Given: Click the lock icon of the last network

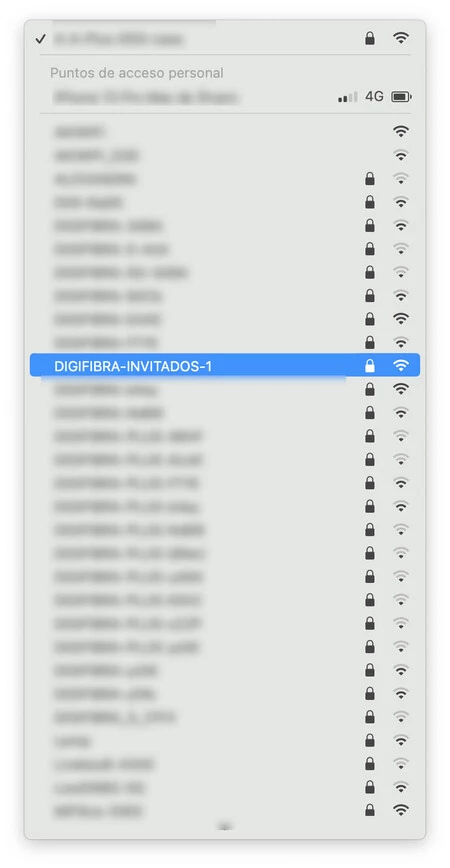Looking at the screenshot, I should (370, 811).
